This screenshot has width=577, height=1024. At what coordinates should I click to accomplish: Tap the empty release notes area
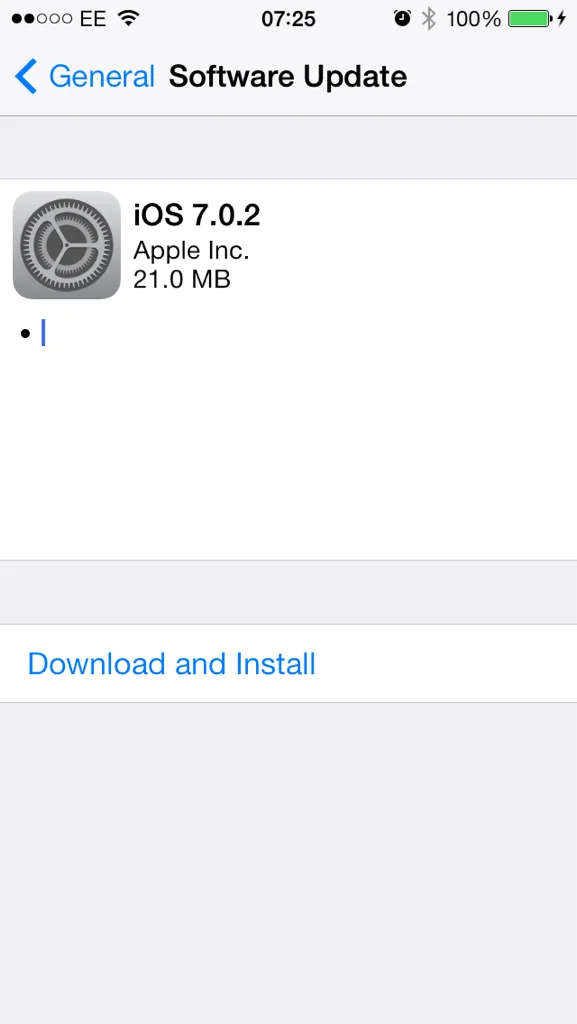point(288,444)
